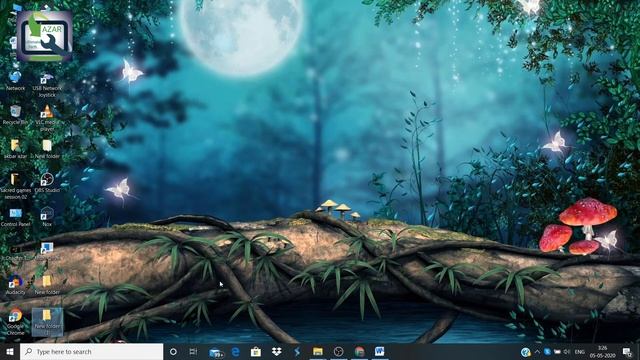Open Task View on the taskbar
The width and height of the screenshot is (640, 360).
coord(193,351)
